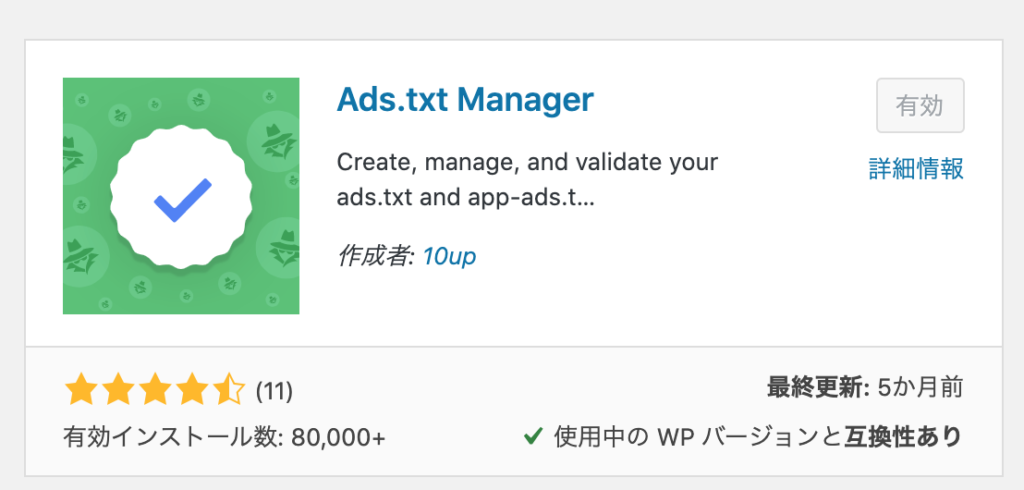Click the blue checkmark in the white badge
The width and height of the screenshot is (1024, 490).
pos(183,200)
